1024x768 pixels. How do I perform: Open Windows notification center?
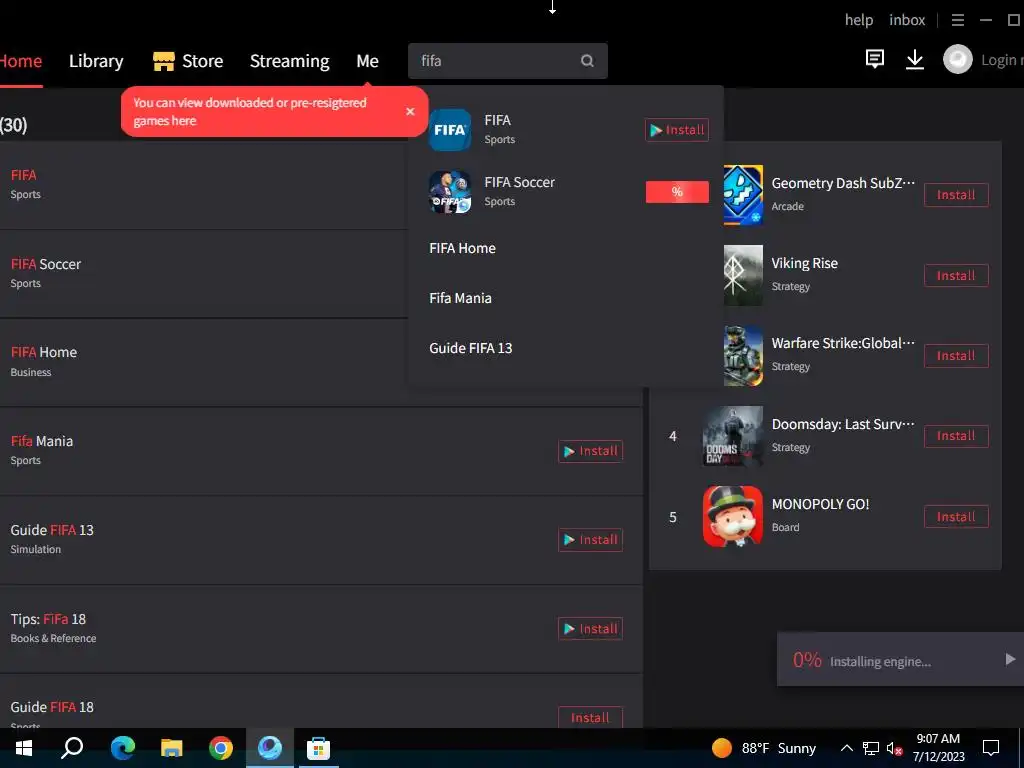coord(991,748)
